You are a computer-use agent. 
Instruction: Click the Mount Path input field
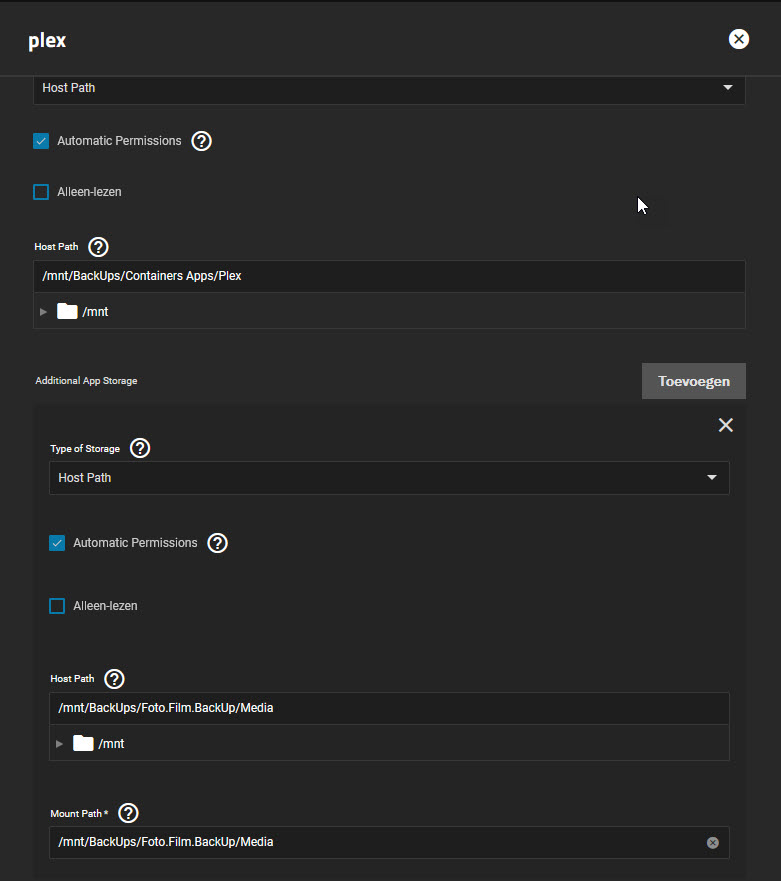[x=375, y=843]
